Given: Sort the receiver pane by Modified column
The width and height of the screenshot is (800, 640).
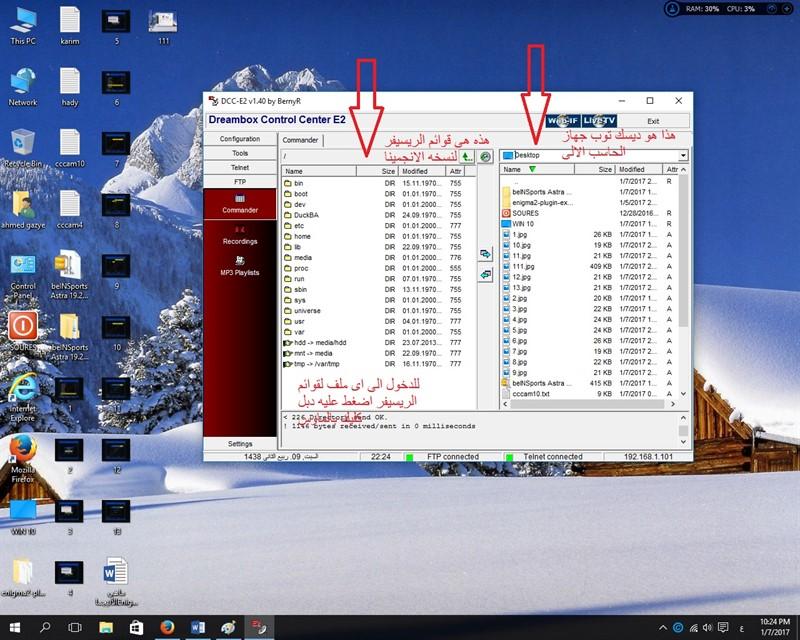Looking at the screenshot, I should [421, 171].
